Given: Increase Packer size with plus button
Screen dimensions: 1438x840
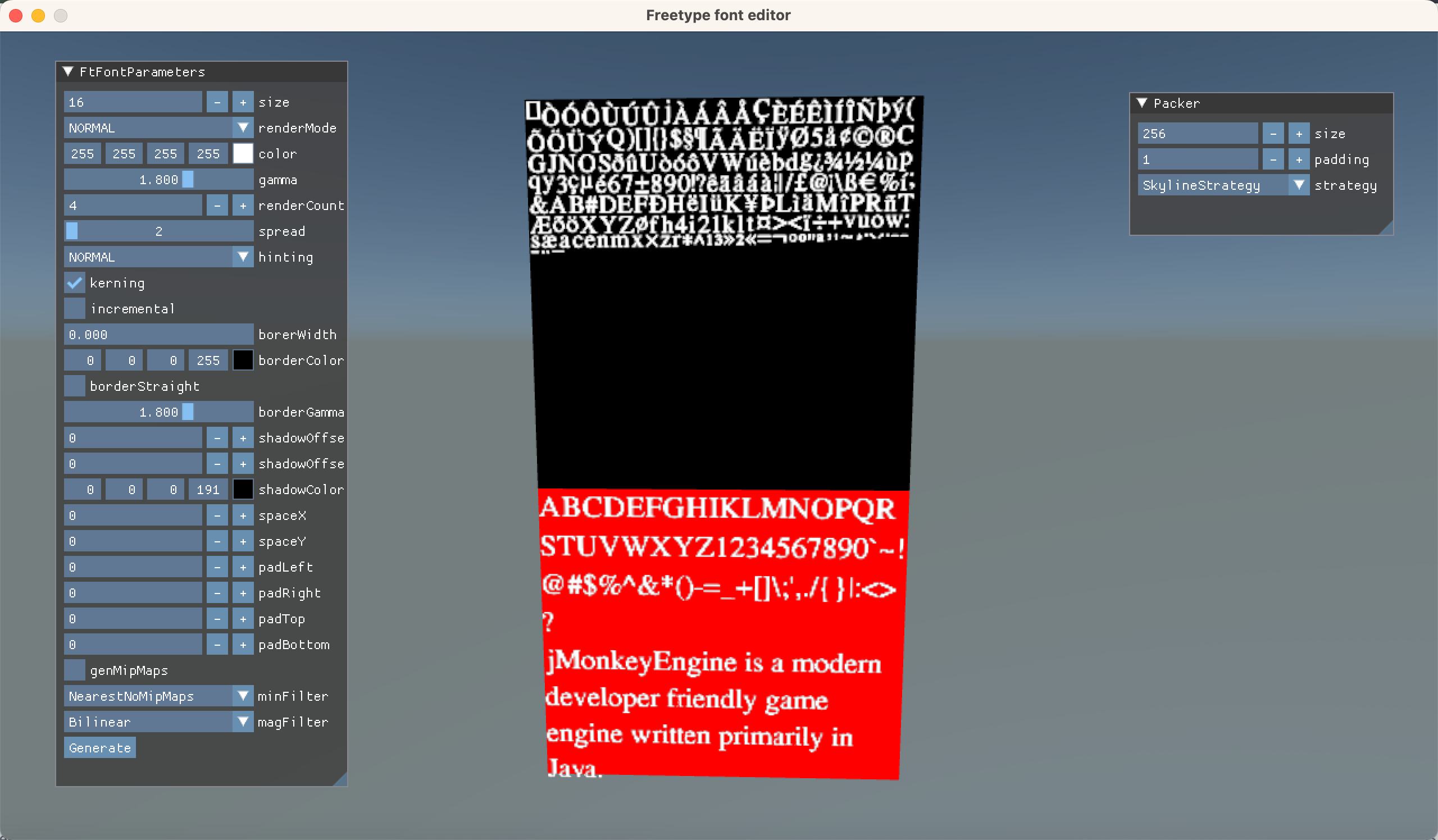Looking at the screenshot, I should point(1299,134).
